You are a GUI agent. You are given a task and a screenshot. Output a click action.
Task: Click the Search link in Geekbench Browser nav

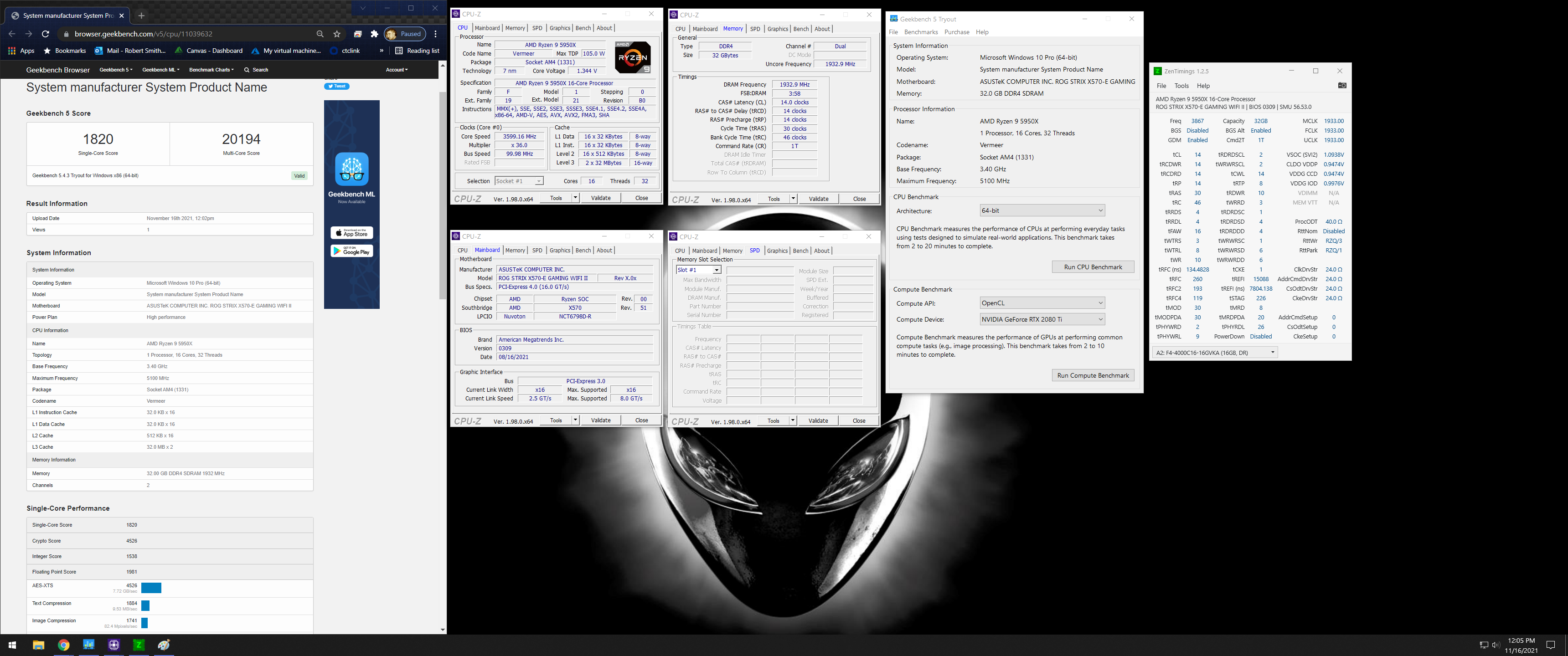pyautogui.click(x=256, y=70)
